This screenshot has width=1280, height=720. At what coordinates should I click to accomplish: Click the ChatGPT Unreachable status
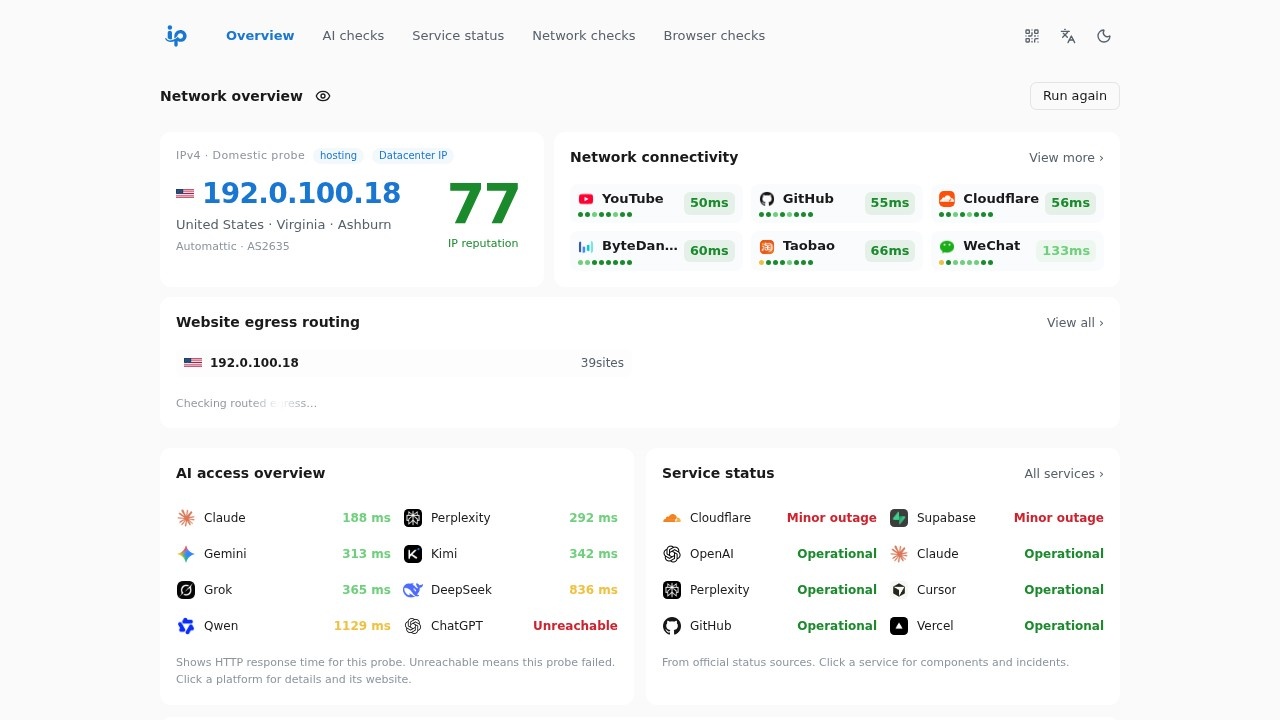(575, 626)
